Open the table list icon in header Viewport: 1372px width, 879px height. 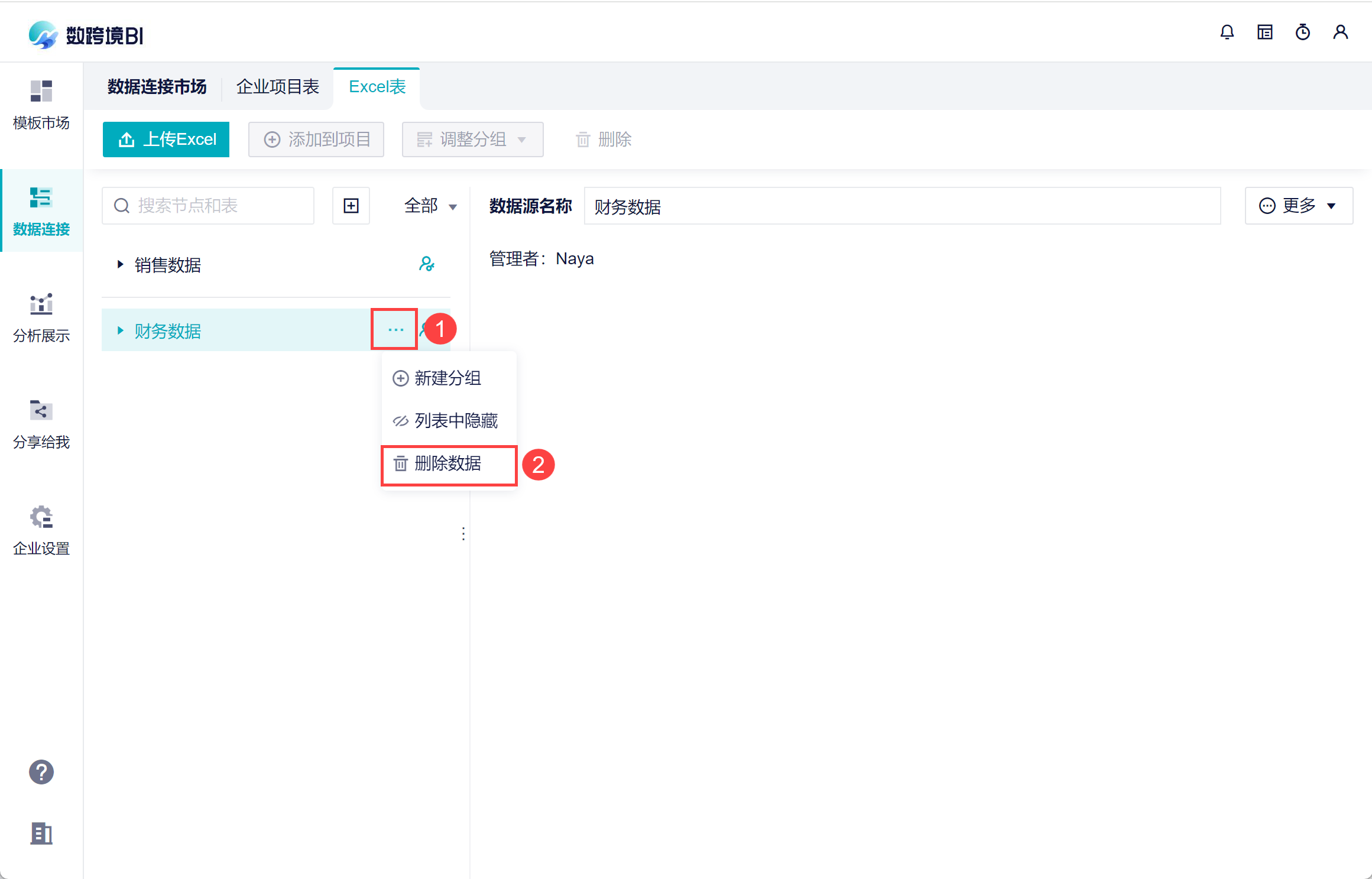[1265, 32]
